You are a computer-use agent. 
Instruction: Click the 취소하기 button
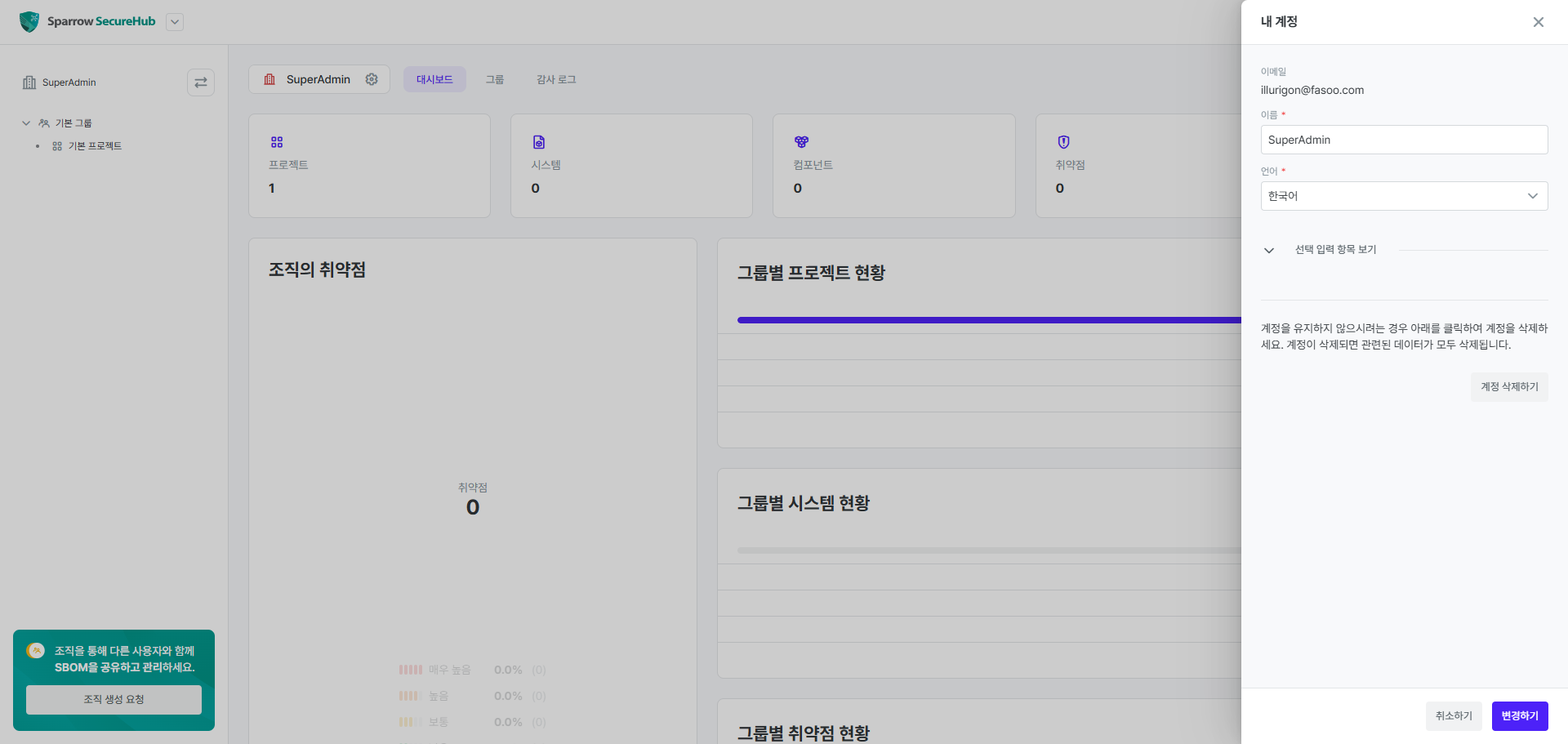[x=1454, y=716]
